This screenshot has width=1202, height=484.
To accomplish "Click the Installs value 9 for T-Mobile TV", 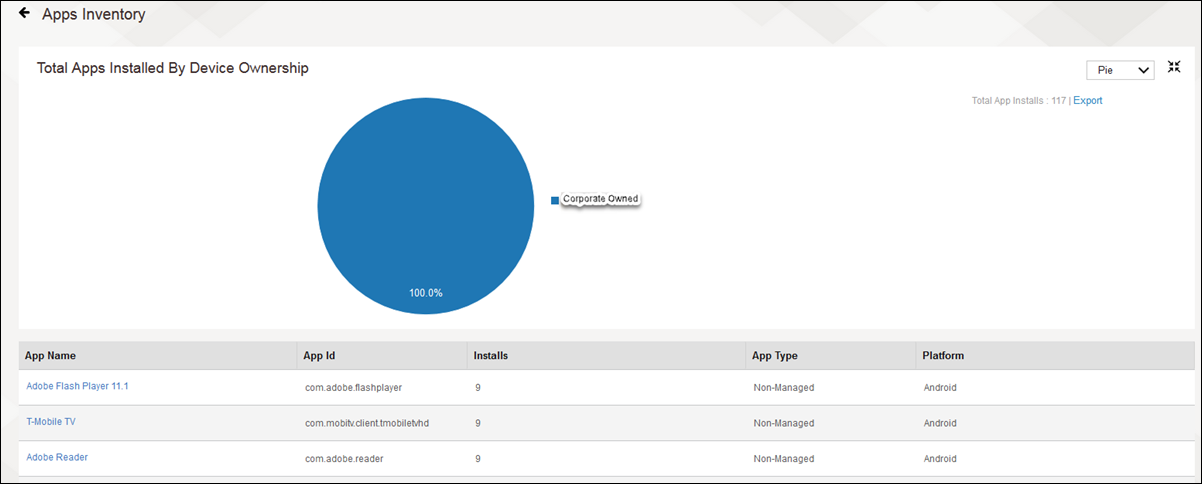I will click(478, 423).
